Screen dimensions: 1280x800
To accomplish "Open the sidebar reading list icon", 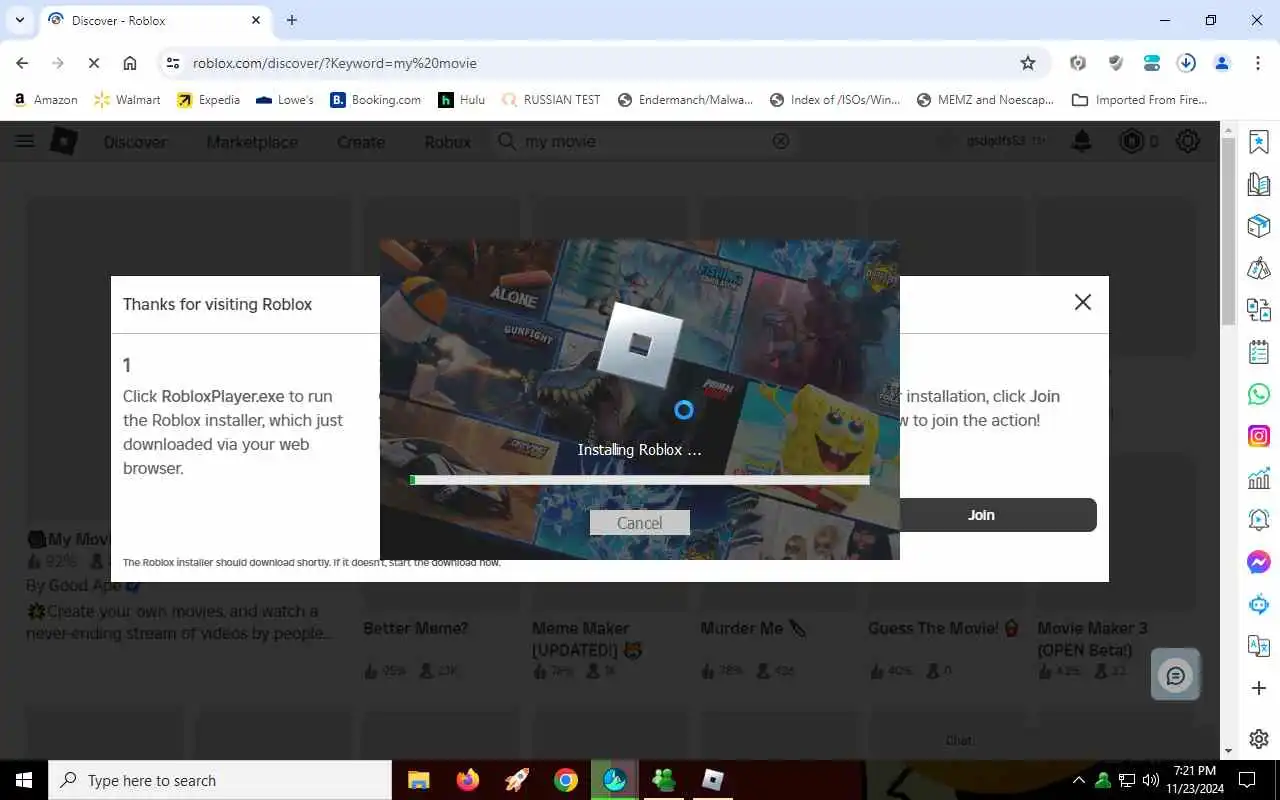I will [x=1259, y=184].
